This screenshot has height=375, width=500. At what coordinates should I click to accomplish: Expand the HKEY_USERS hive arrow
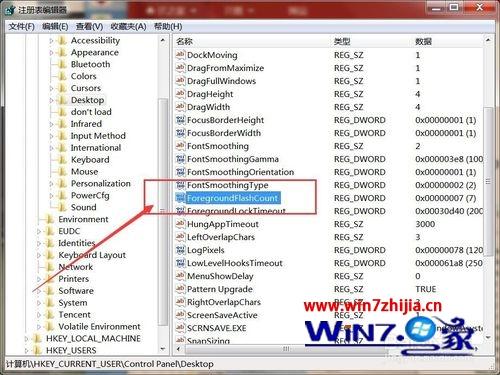click(x=26, y=351)
